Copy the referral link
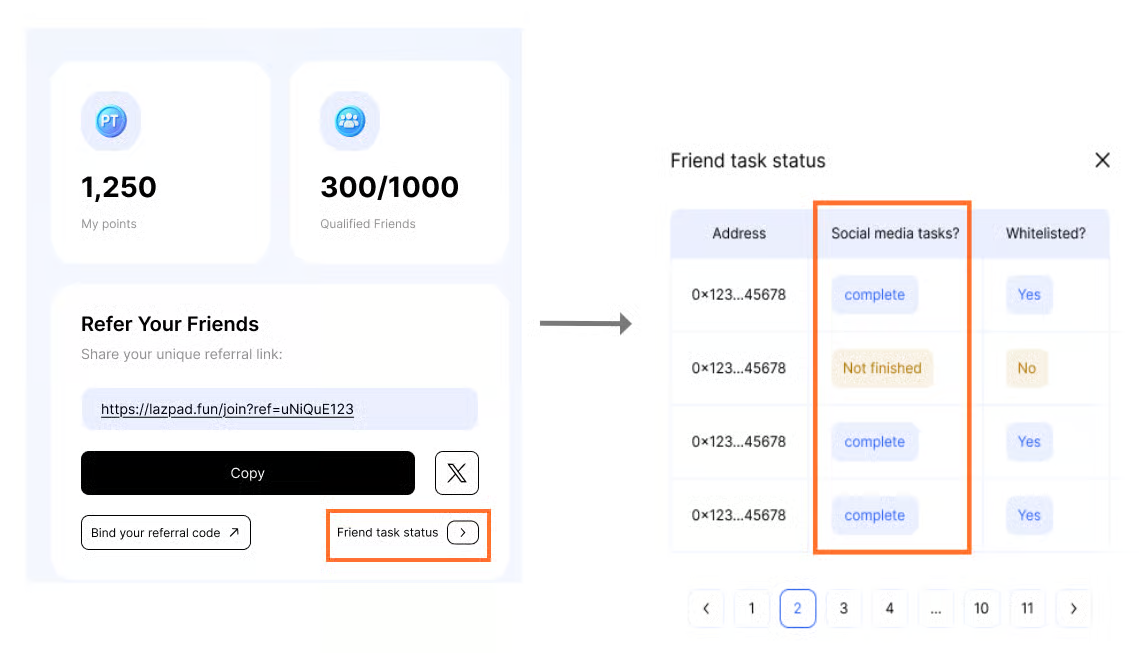The height and width of the screenshot is (653, 1139). click(247, 473)
